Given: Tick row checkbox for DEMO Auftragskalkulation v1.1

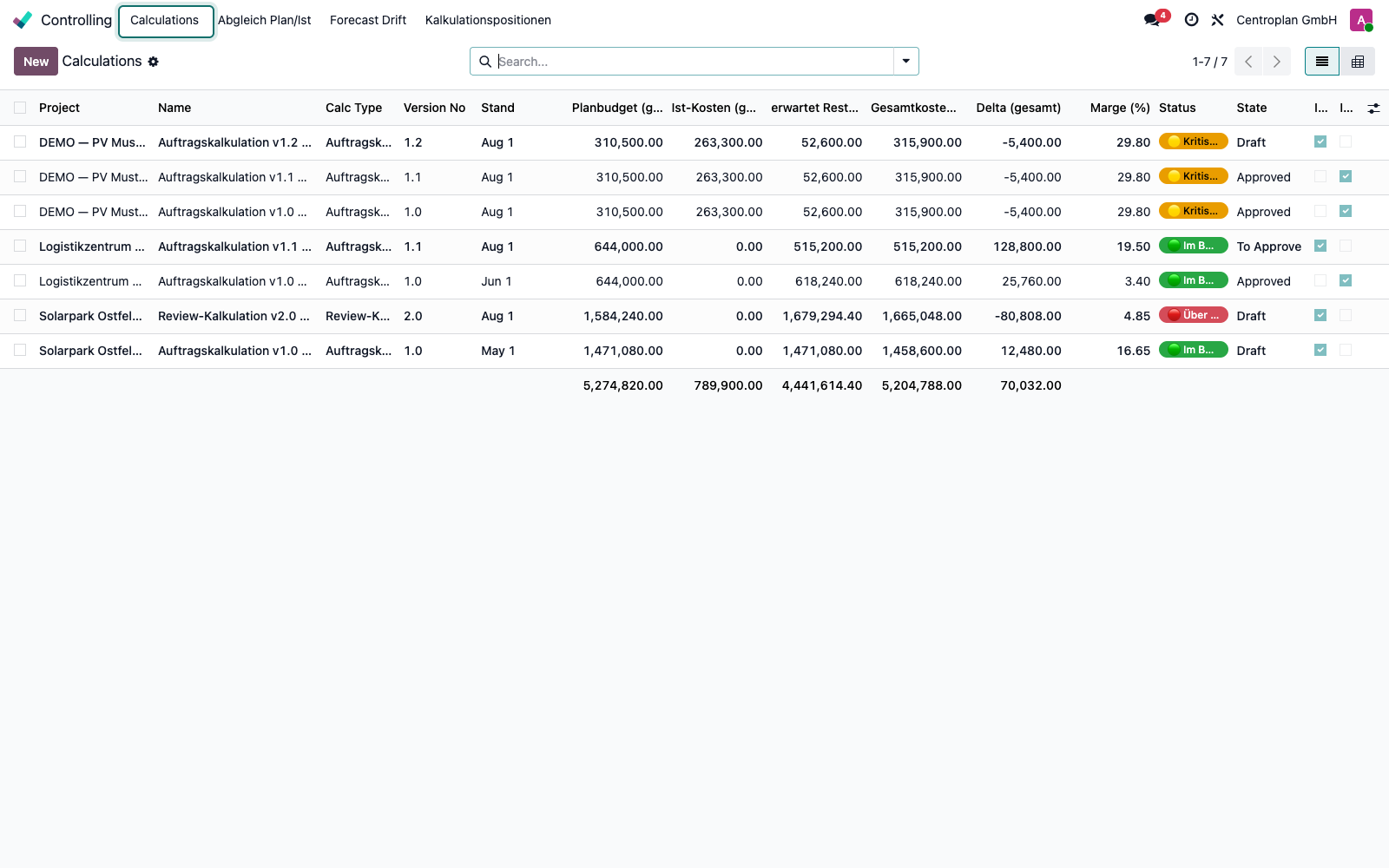Looking at the screenshot, I should (x=20, y=177).
